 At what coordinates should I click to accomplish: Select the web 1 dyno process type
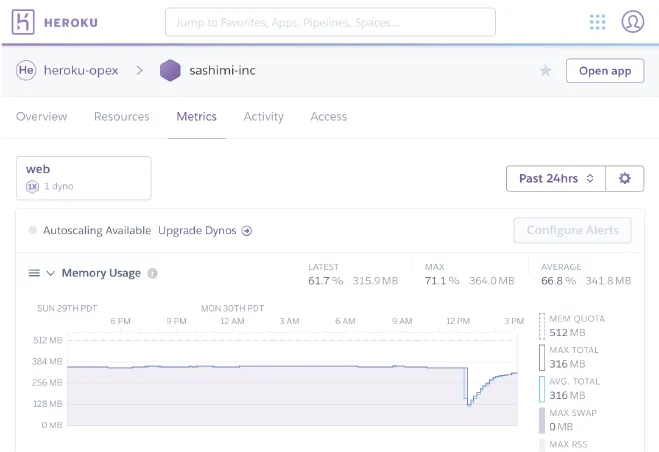pyautogui.click(x=83, y=177)
